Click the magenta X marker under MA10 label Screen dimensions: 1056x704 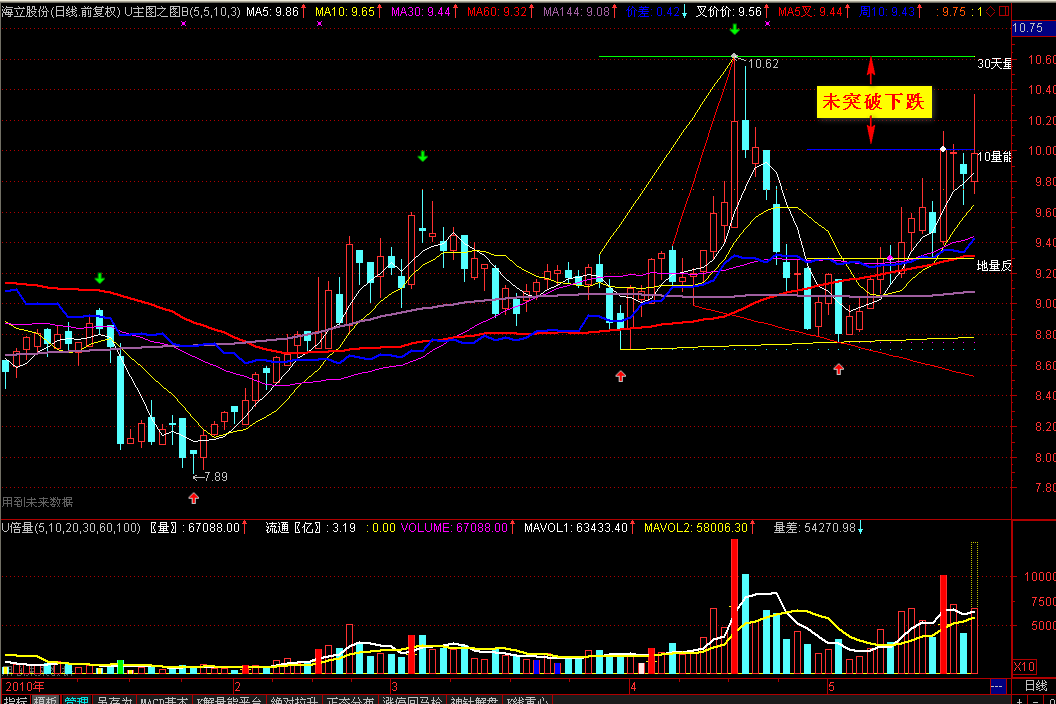319,24
